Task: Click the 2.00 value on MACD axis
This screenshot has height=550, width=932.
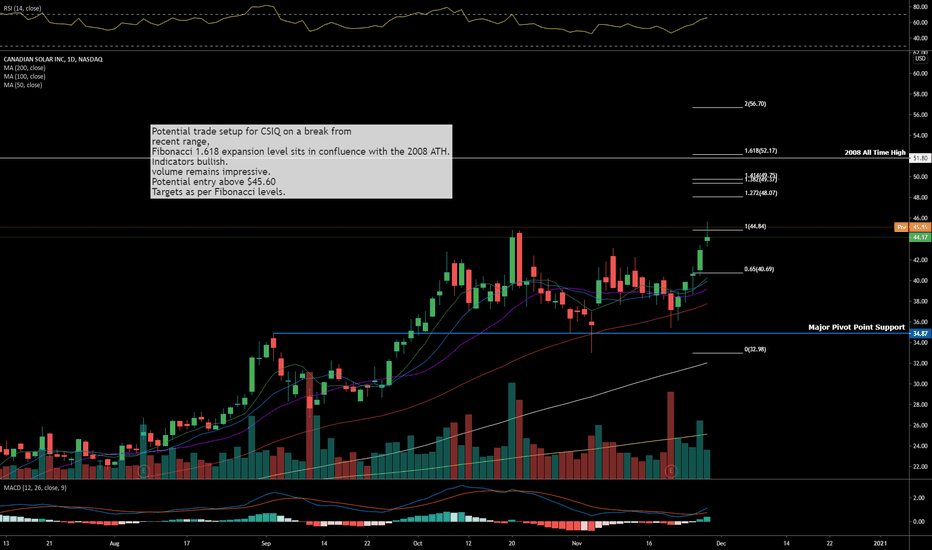Action: (x=920, y=498)
